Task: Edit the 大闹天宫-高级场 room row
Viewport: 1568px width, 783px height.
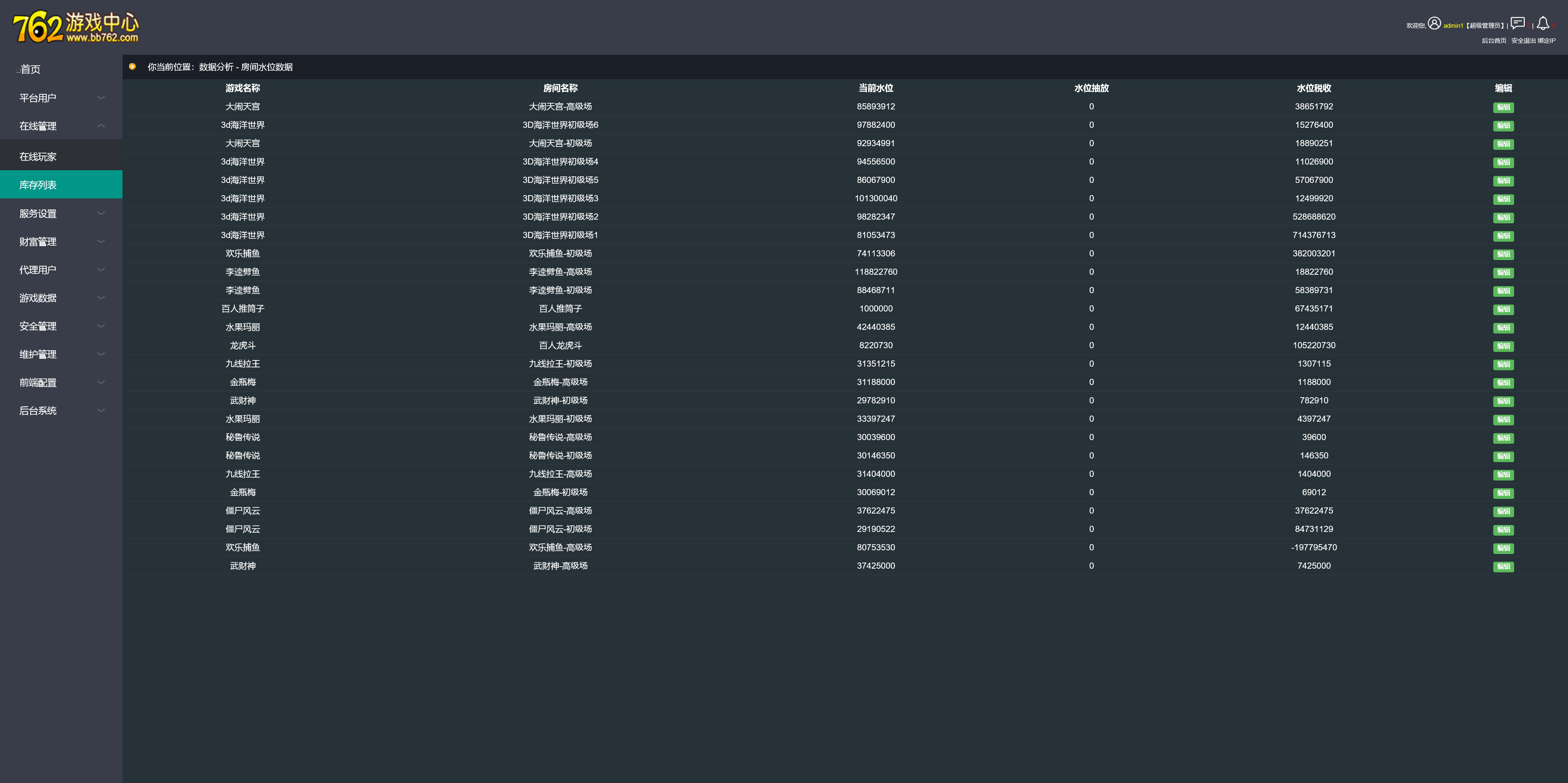Action: tap(1503, 108)
